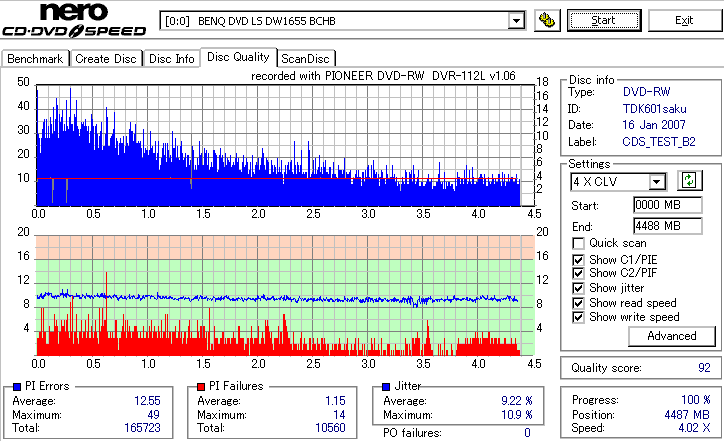Click the Speed value 4.02 X
The width and height of the screenshot is (724, 441).
click(x=694, y=428)
